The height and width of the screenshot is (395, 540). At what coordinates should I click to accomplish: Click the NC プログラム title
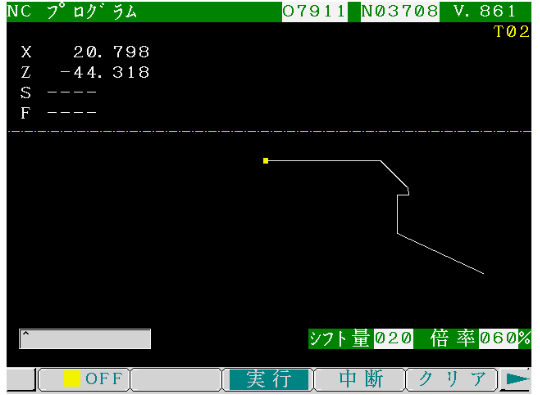pyautogui.click(x=72, y=12)
